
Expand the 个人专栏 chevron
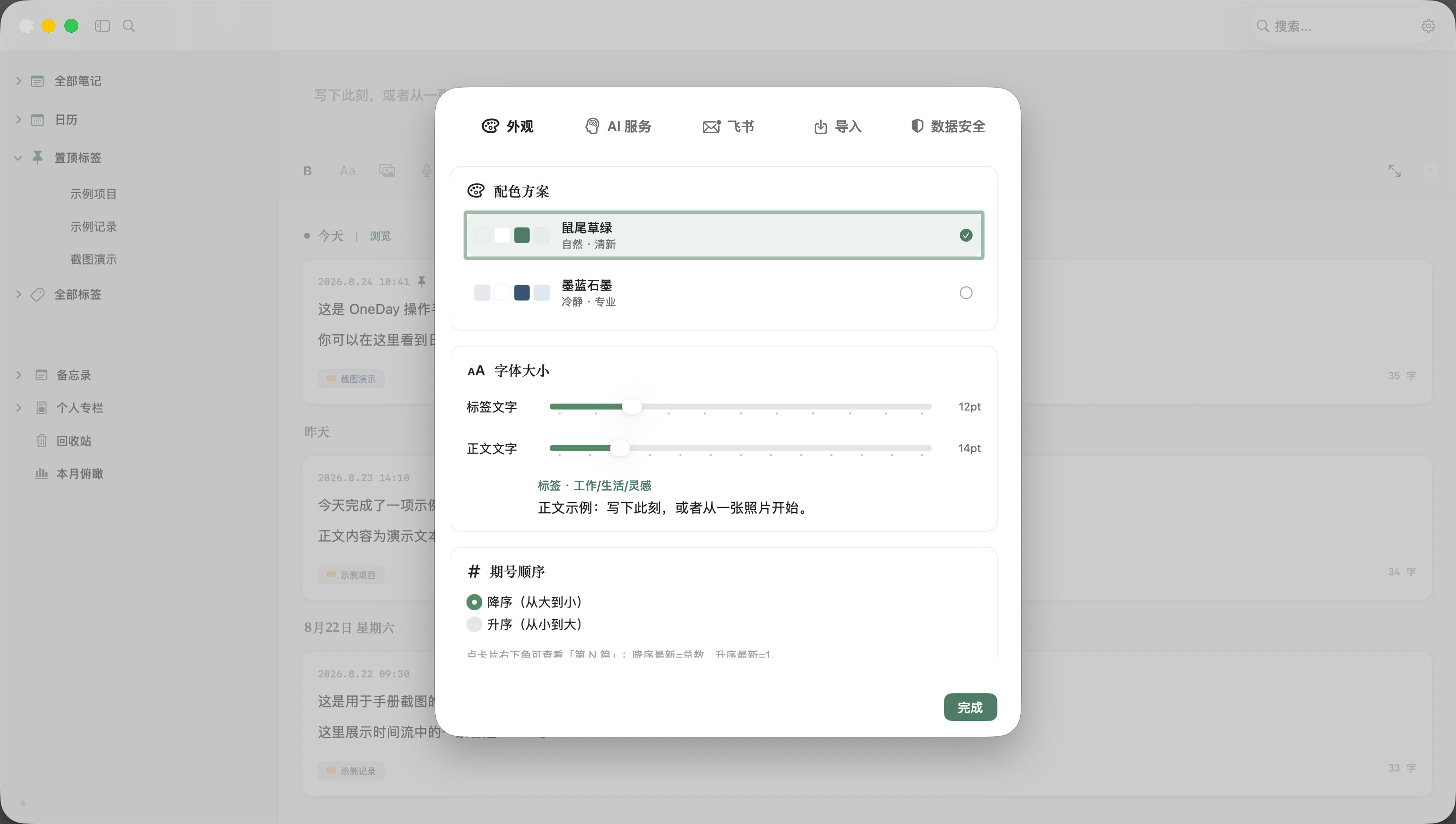point(19,408)
